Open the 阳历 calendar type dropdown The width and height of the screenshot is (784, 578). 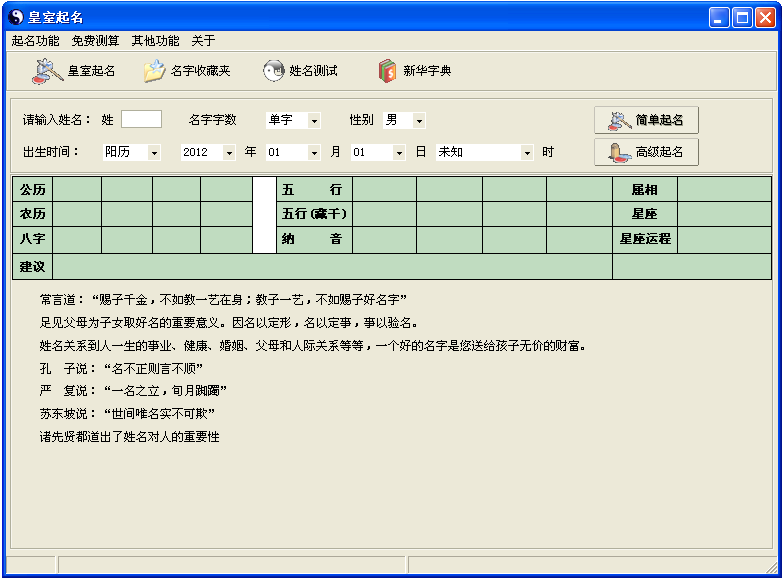[x=154, y=152]
